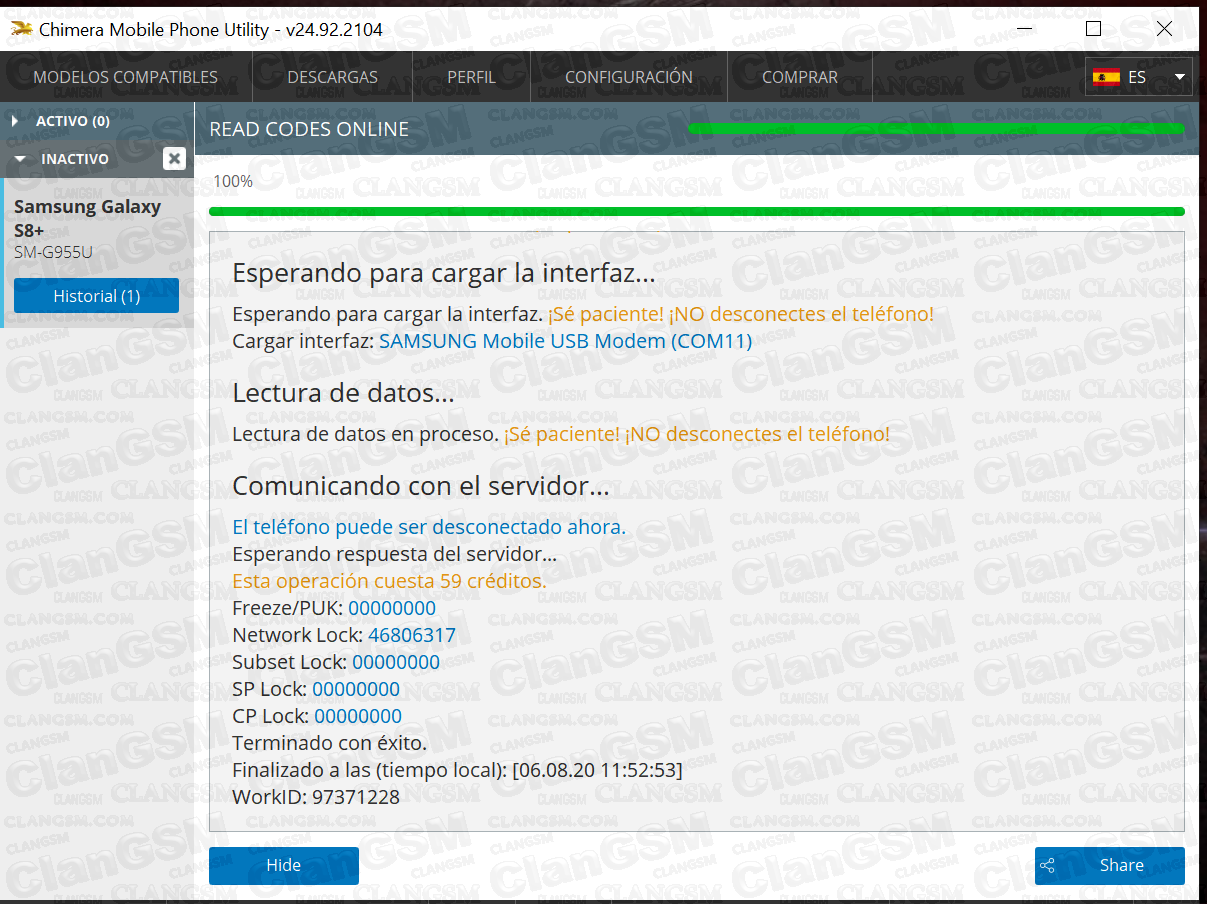1207x904 pixels.
Task: Click 'El teléfono puede ser desconectado ahora.'
Action: point(429,527)
